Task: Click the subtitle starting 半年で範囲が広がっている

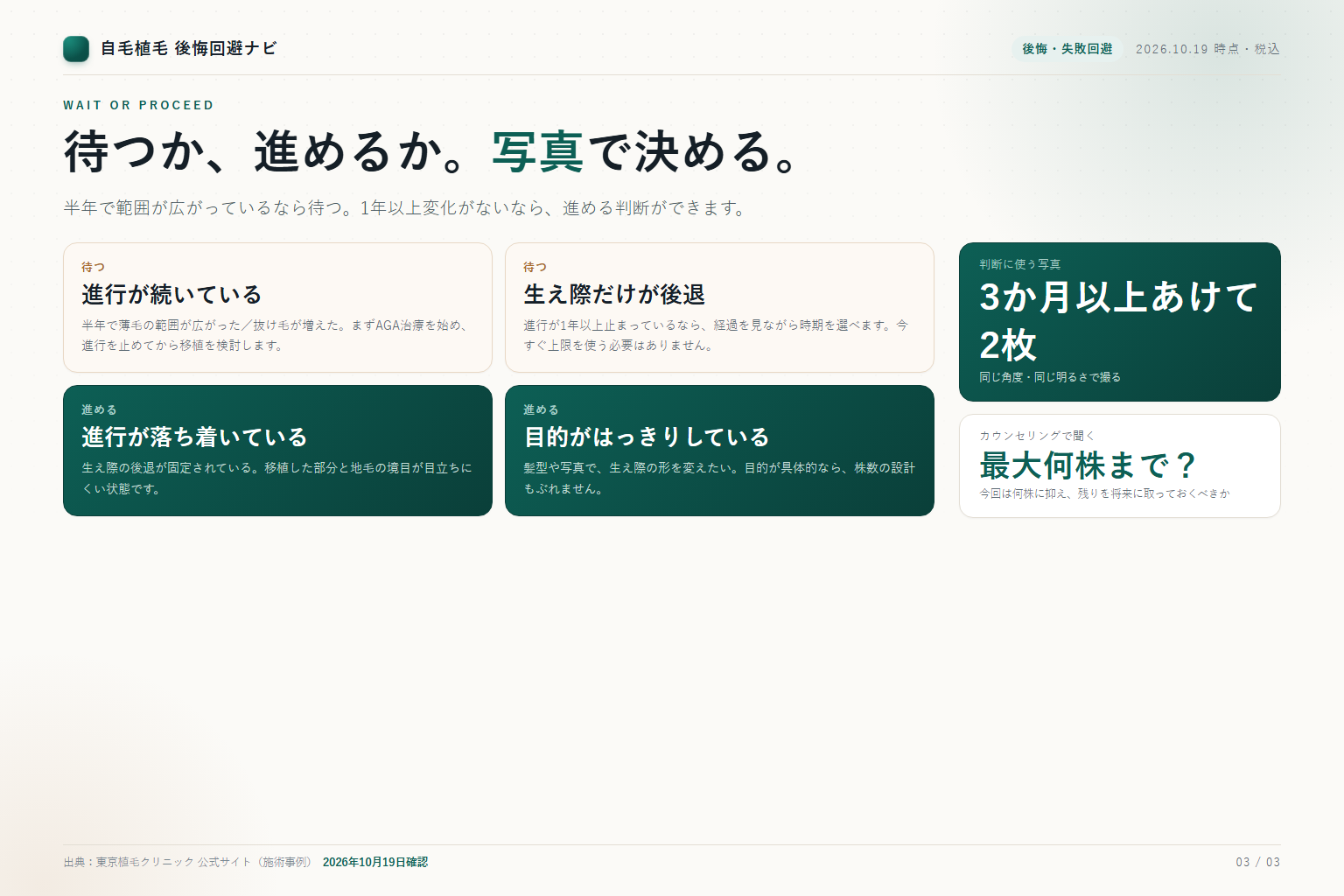Action: pos(405,208)
